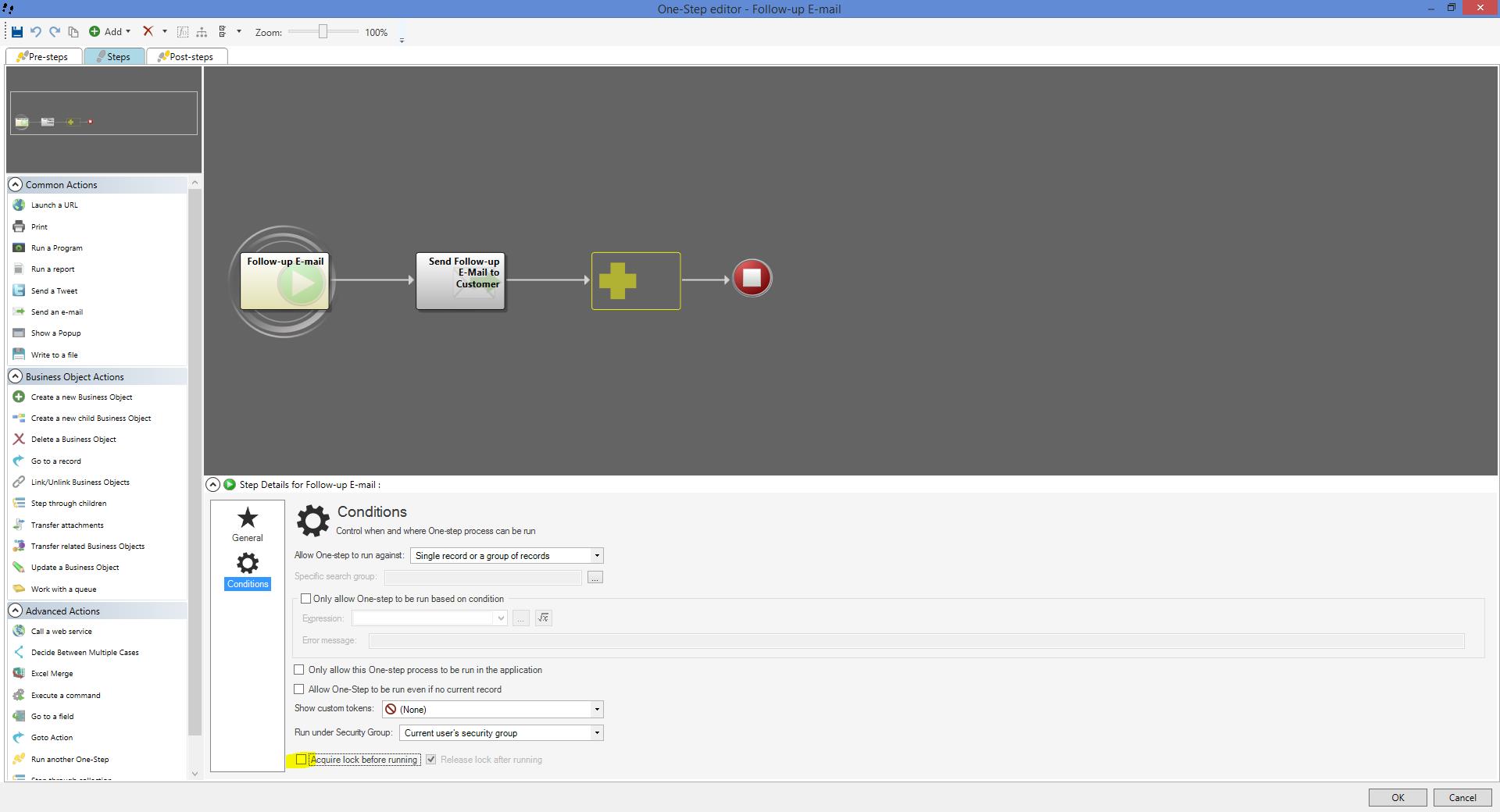Select the yellow plus placeholder step
The height and width of the screenshot is (812, 1500).
635,281
